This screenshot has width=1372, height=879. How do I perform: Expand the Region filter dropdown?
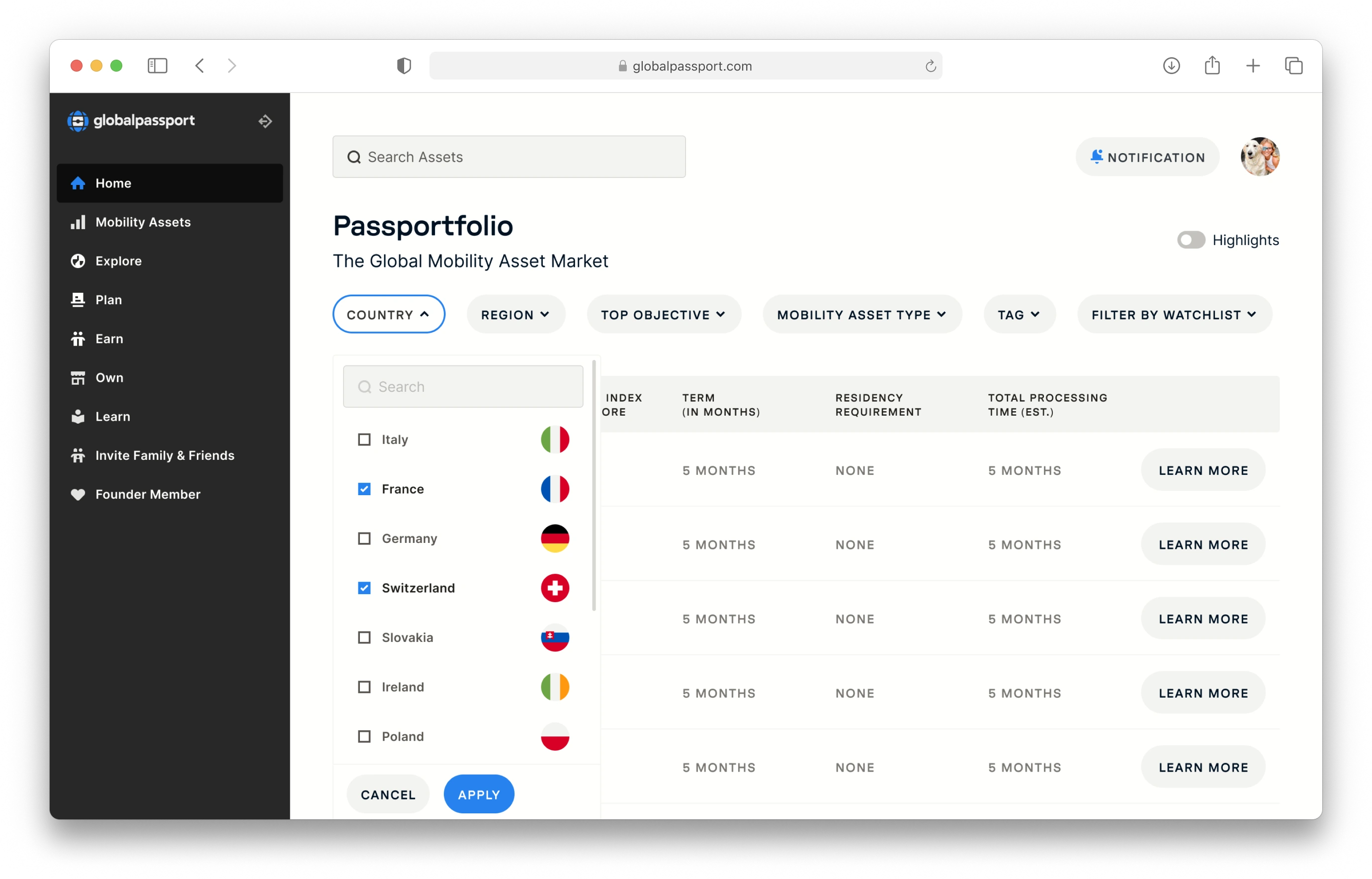(515, 315)
